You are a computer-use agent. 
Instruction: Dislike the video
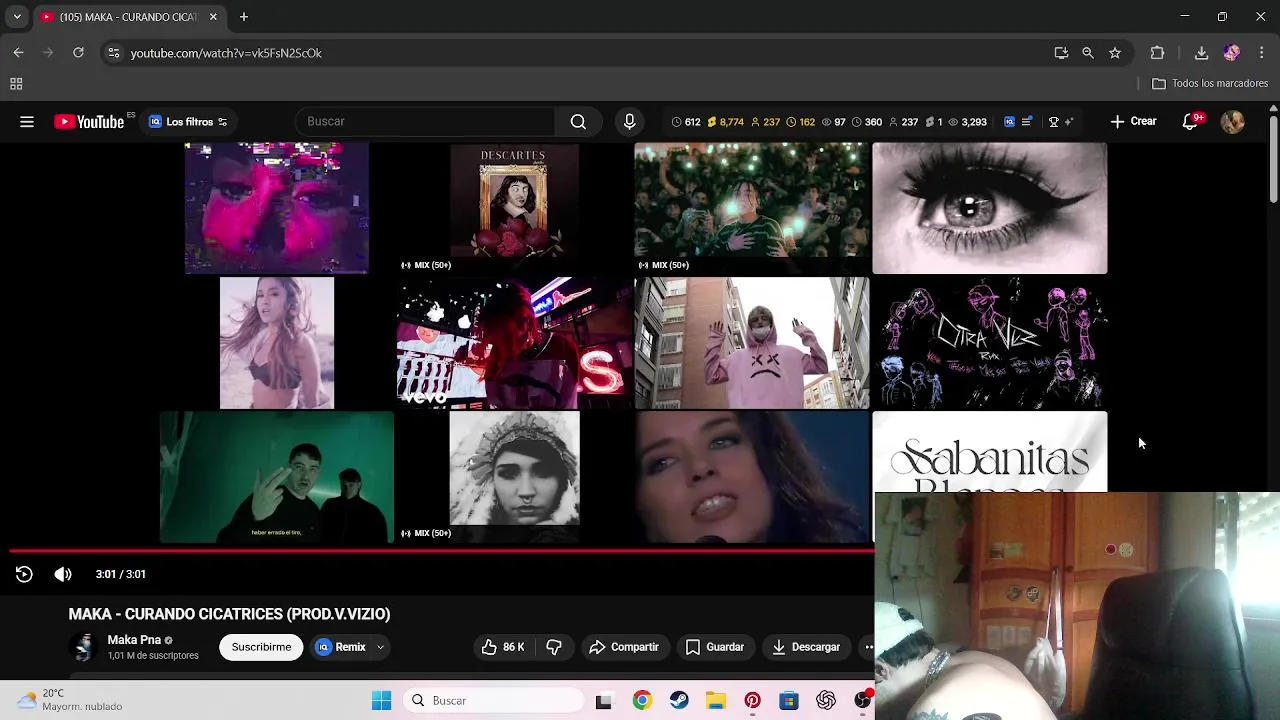point(554,647)
